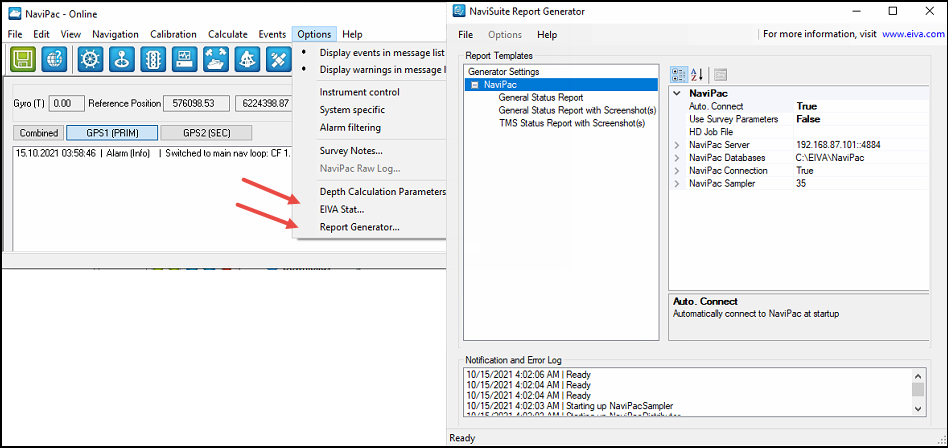Open Help menu in Report Generator
Screen dimensions: 948x448
pos(547,34)
